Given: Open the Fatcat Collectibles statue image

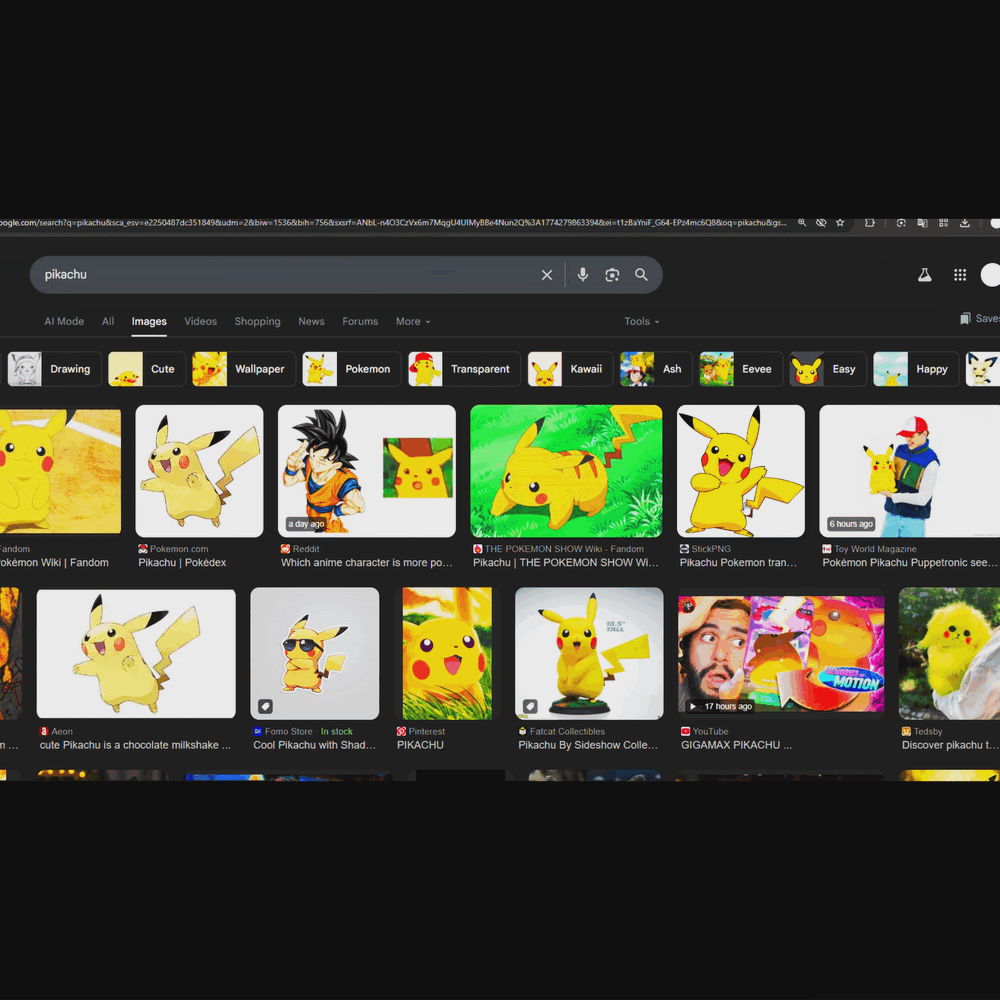Looking at the screenshot, I should click(x=589, y=654).
